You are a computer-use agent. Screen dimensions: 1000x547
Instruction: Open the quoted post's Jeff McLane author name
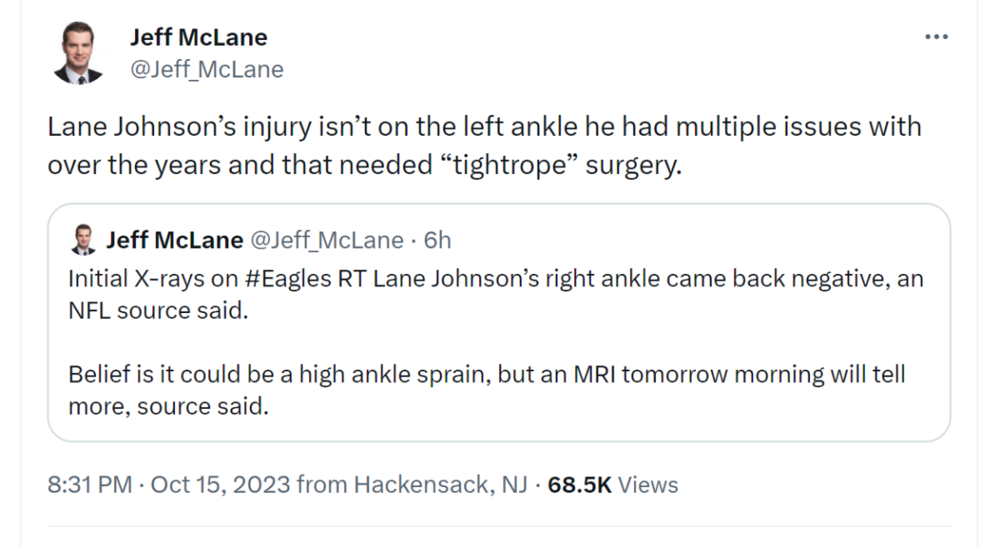click(x=174, y=240)
